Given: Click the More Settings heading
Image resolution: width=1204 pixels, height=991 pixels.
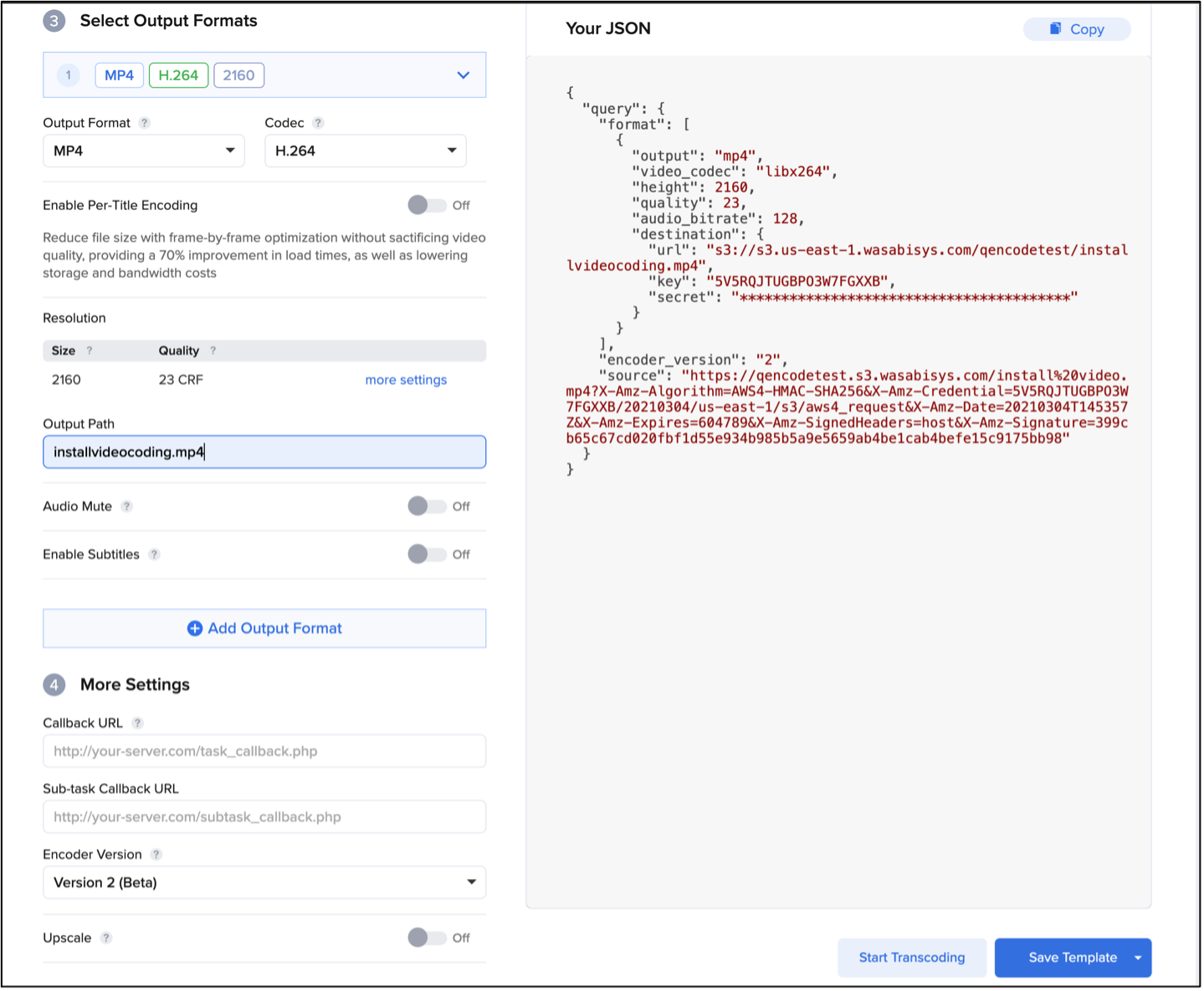Looking at the screenshot, I should tap(135, 685).
